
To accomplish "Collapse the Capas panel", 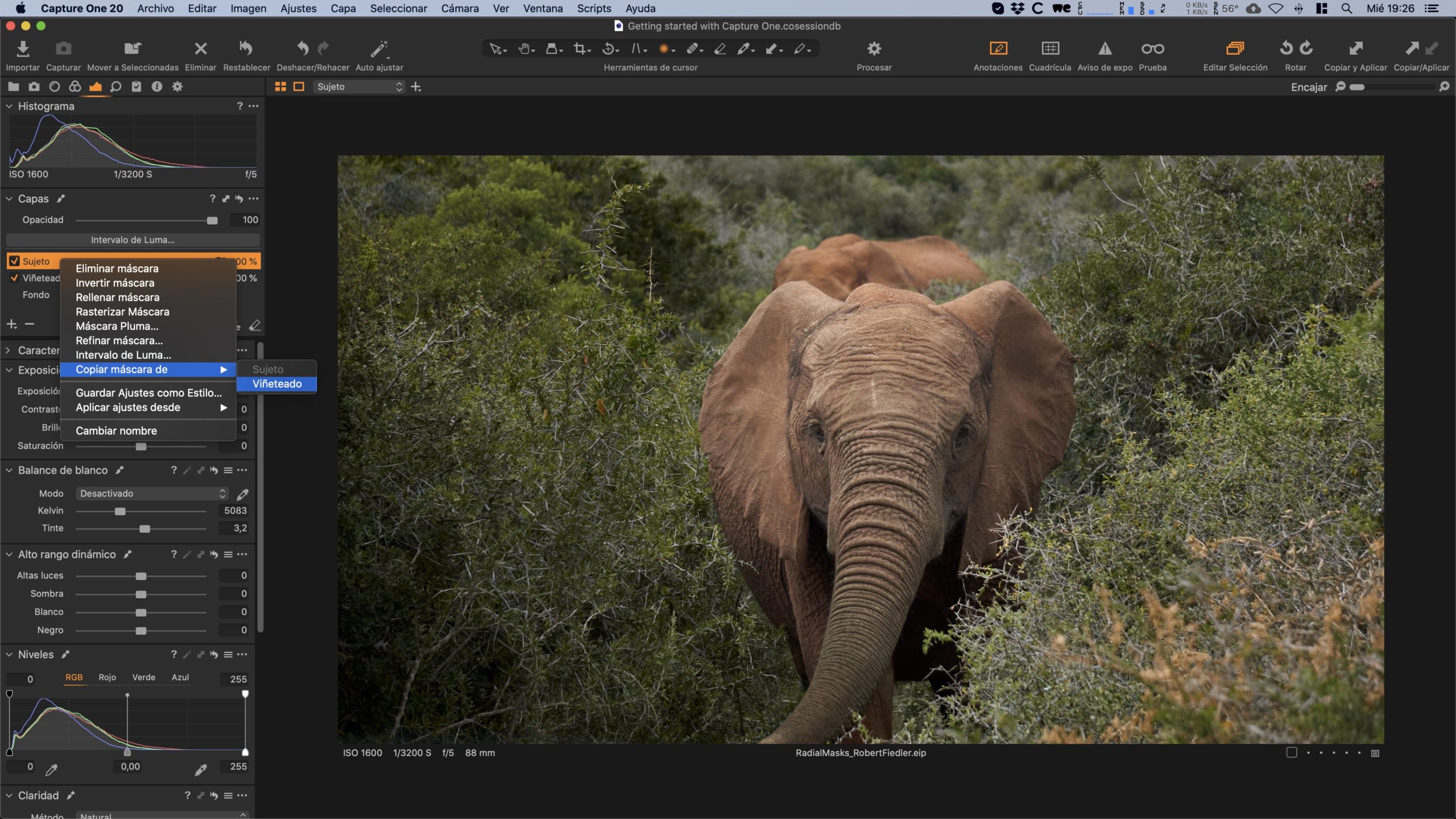I will click(x=9, y=198).
